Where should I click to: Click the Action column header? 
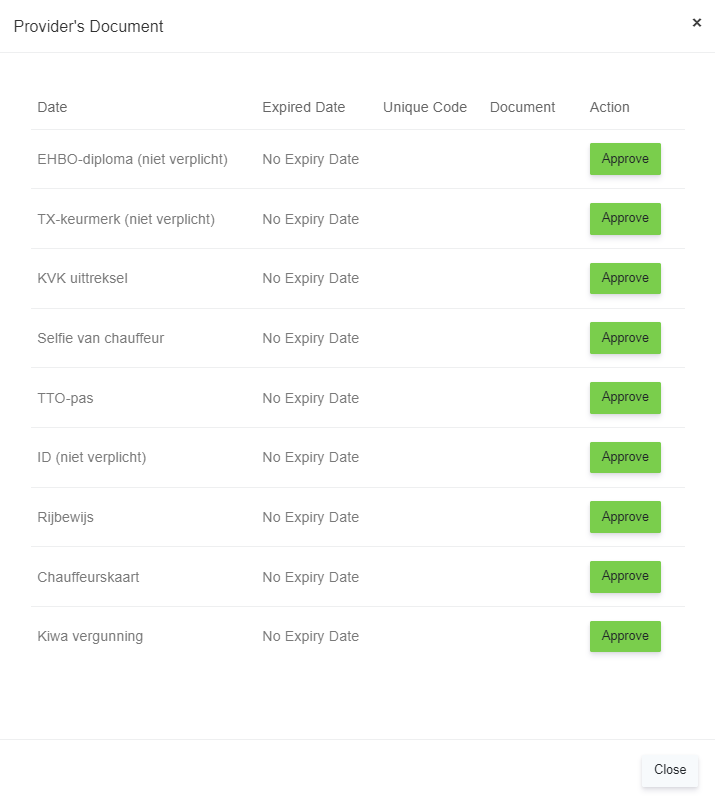click(x=610, y=107)
